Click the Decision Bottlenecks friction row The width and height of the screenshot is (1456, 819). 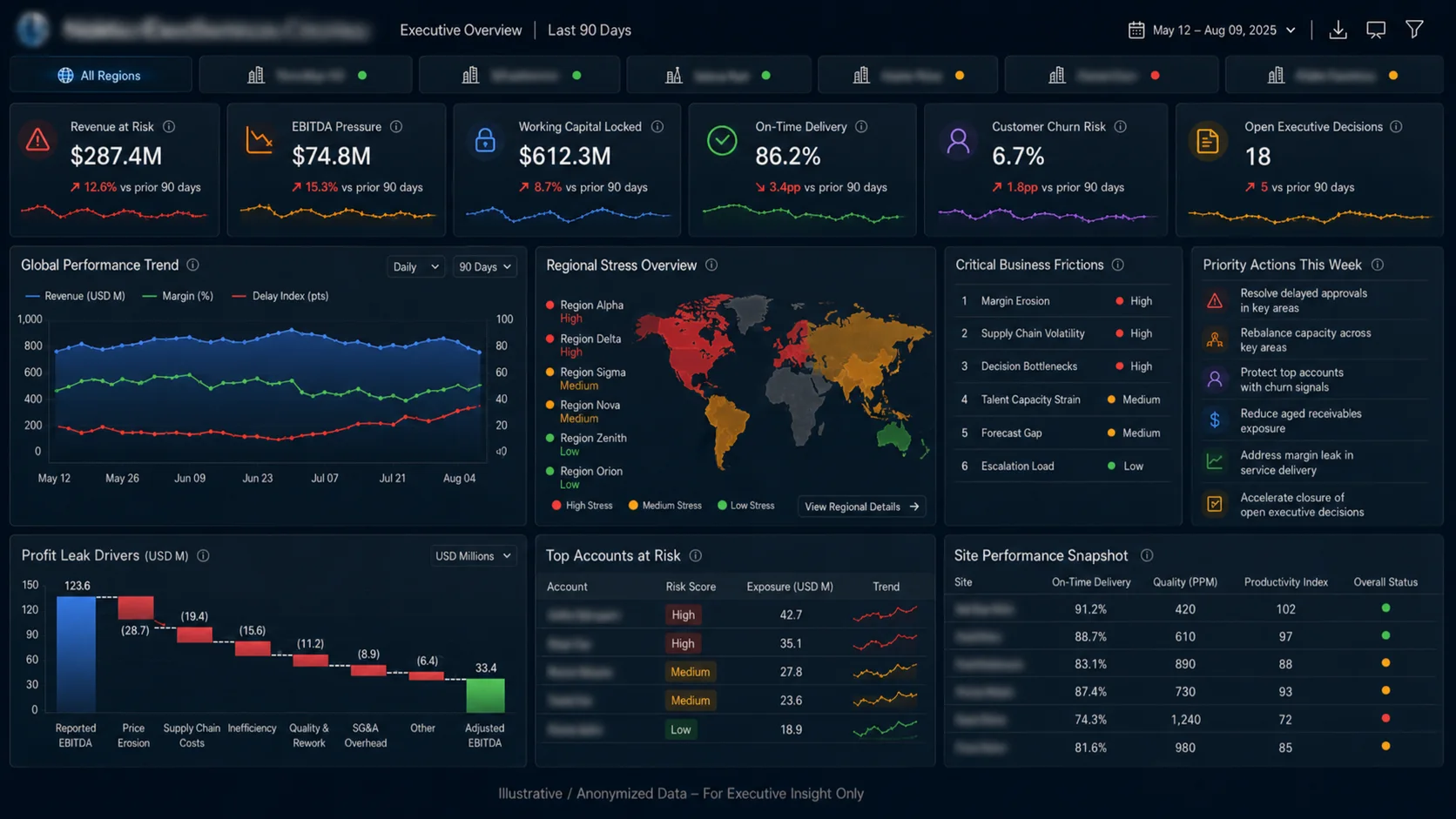click(1062, 366)
